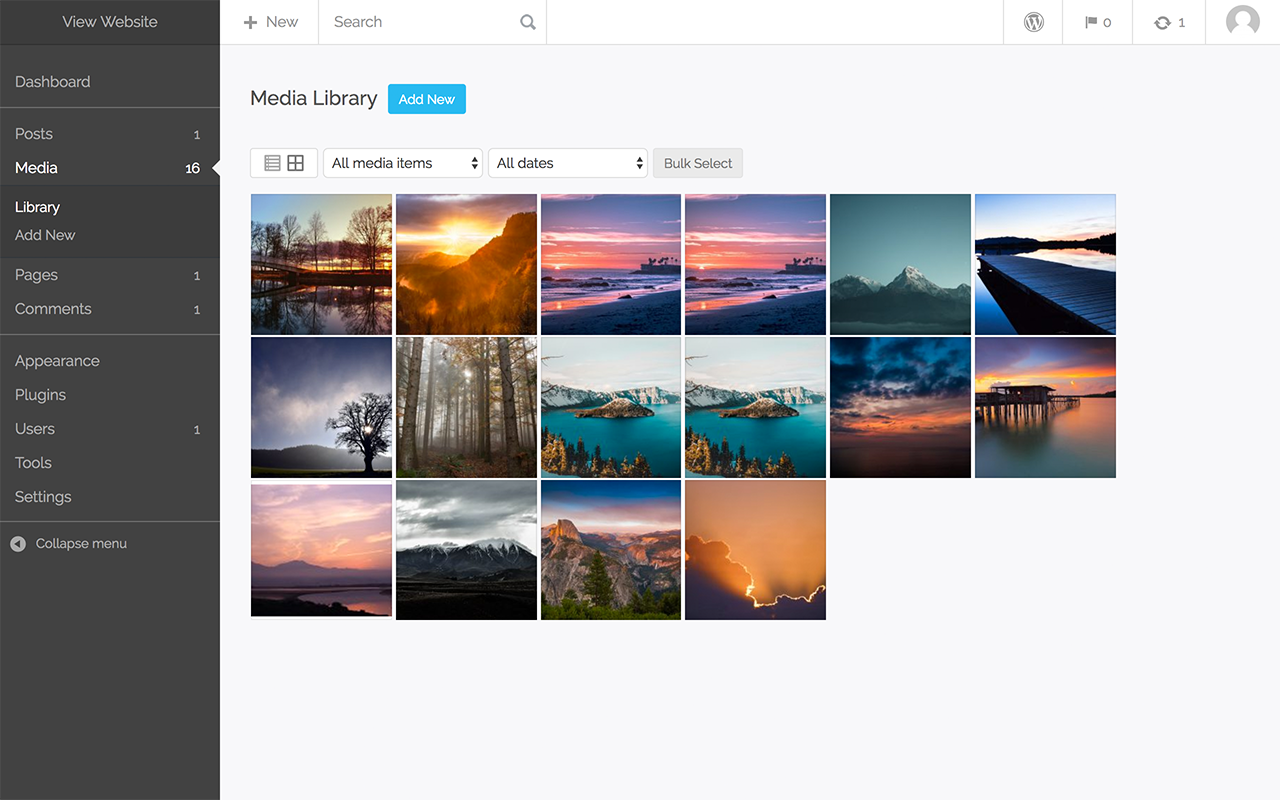Open the All media items dropdown

(x=403, y=163)
